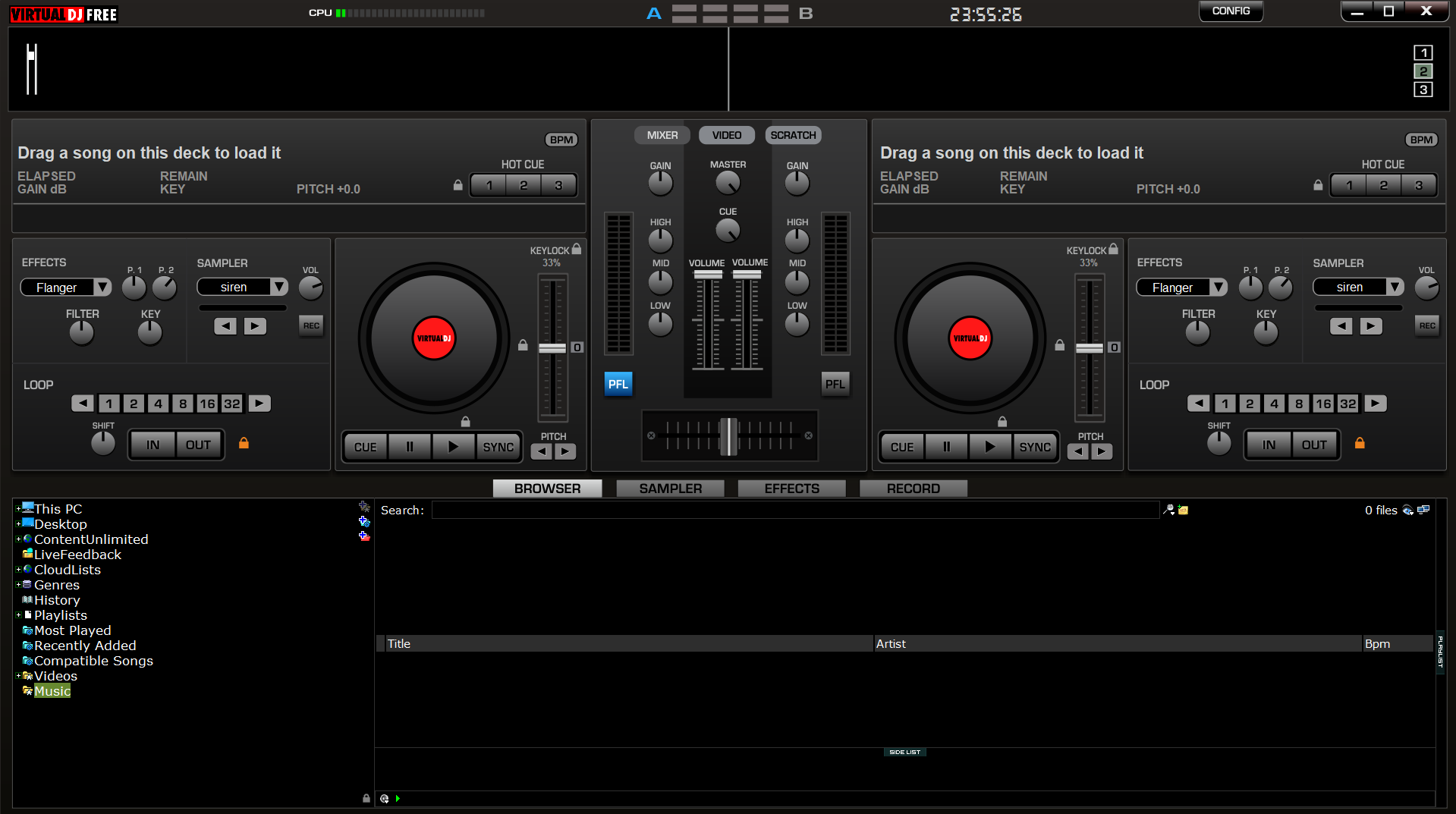Open the VIDEO mixer panel
Screen dimensions: 1456x814
point(727,135)
